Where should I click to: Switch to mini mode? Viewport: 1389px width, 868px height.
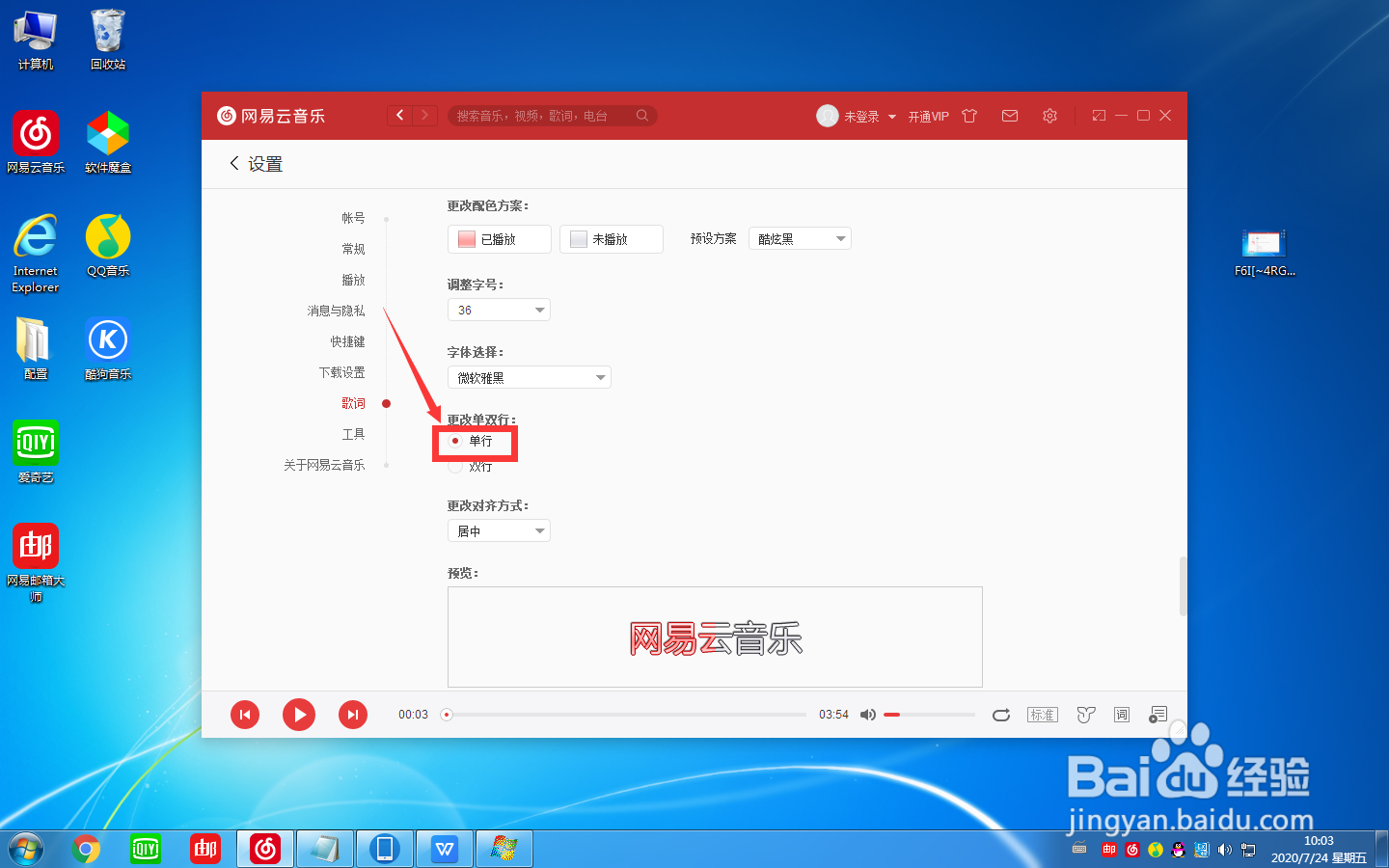[1098, 115]
